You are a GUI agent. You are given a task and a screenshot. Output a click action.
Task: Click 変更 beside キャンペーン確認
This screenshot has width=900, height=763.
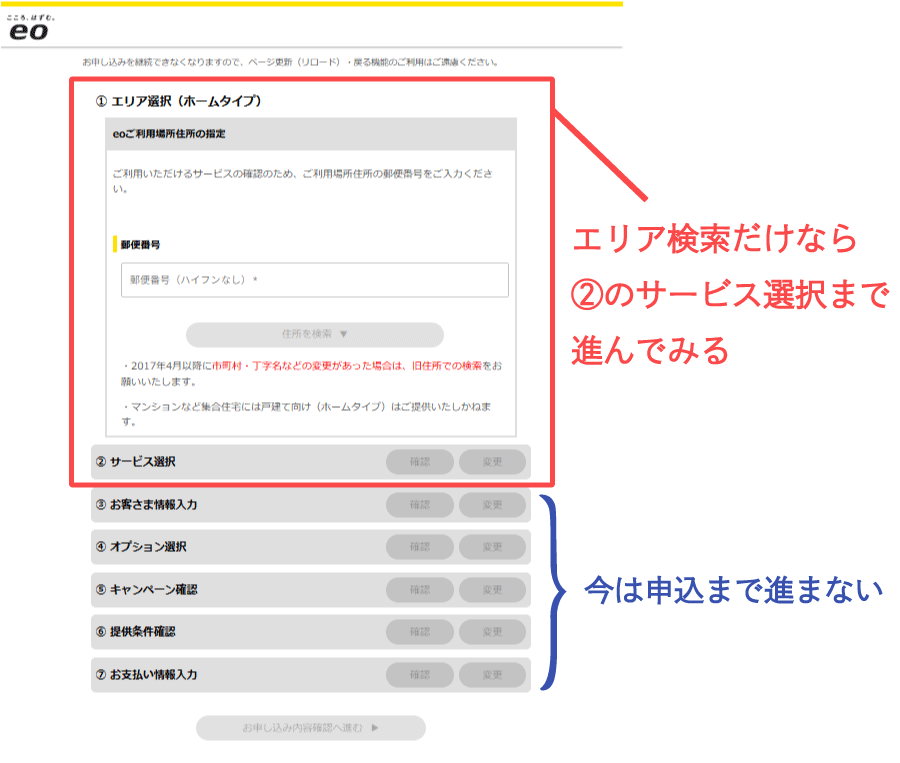pyautogui.click(x=492, y=590)
